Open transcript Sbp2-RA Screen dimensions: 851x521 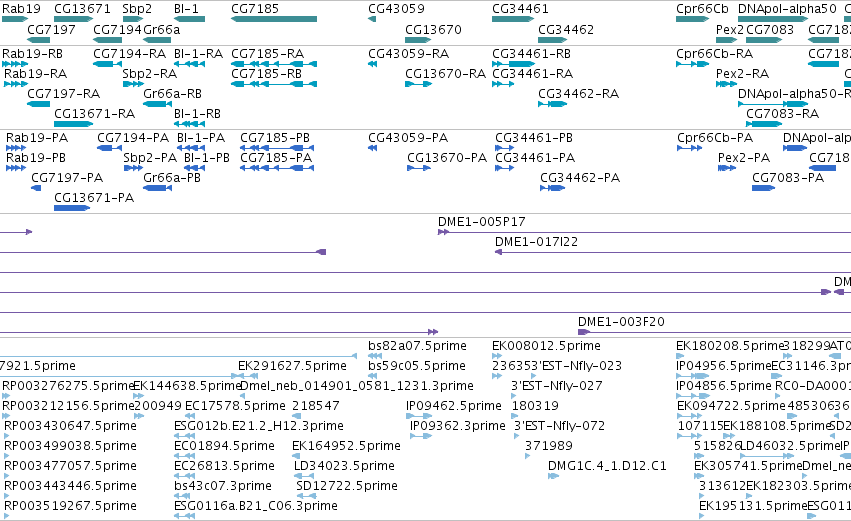pos(149,74)
